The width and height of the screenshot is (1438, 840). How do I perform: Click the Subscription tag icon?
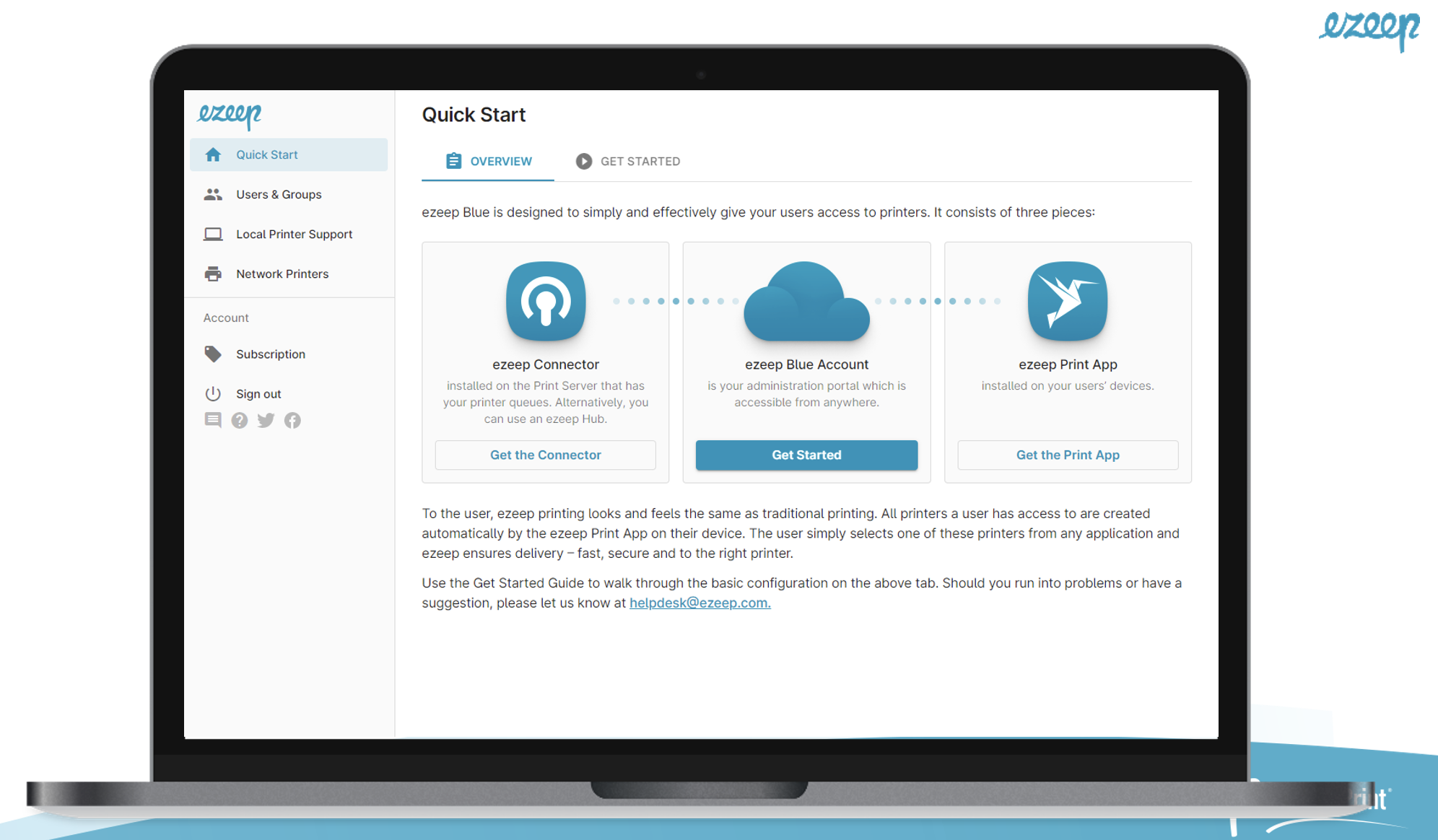click(x=213, y=354)
